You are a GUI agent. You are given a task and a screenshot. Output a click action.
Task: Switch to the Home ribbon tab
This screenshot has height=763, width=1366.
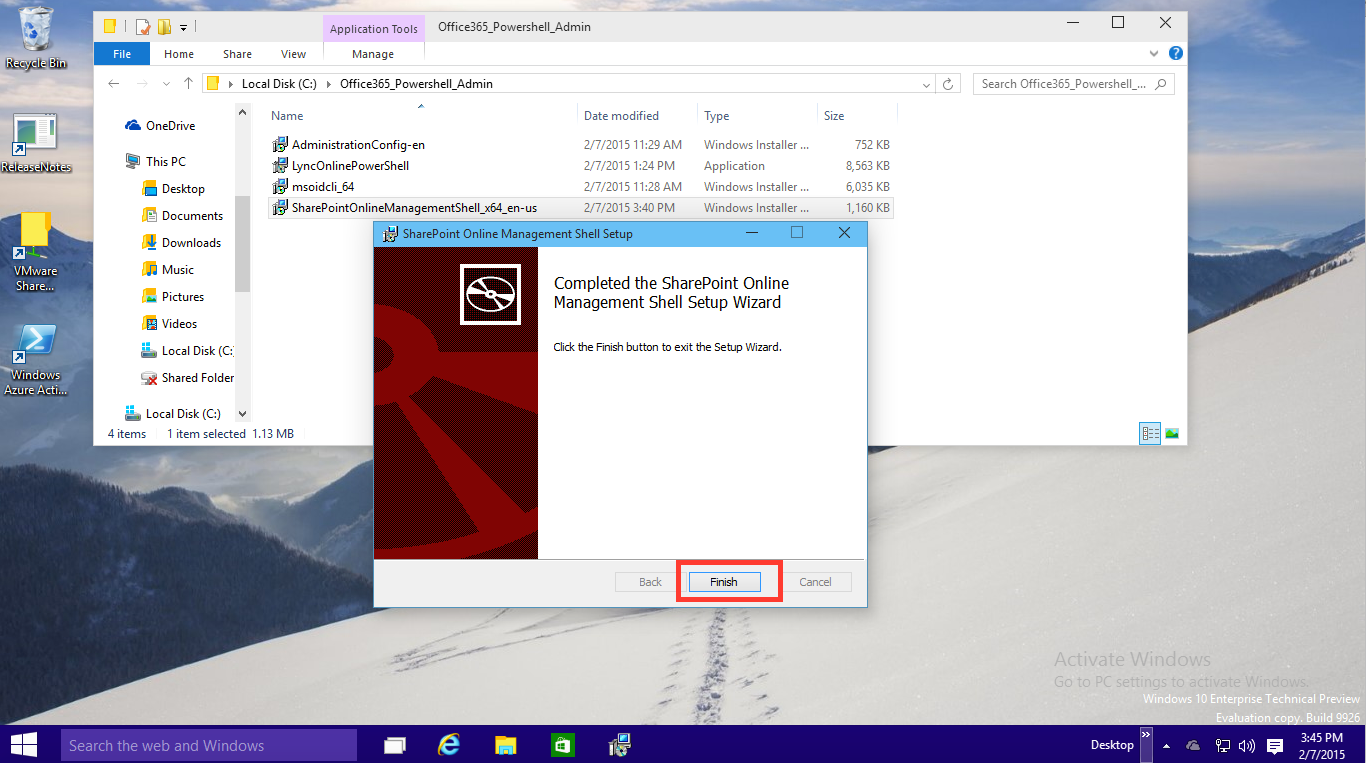(179, 54)
